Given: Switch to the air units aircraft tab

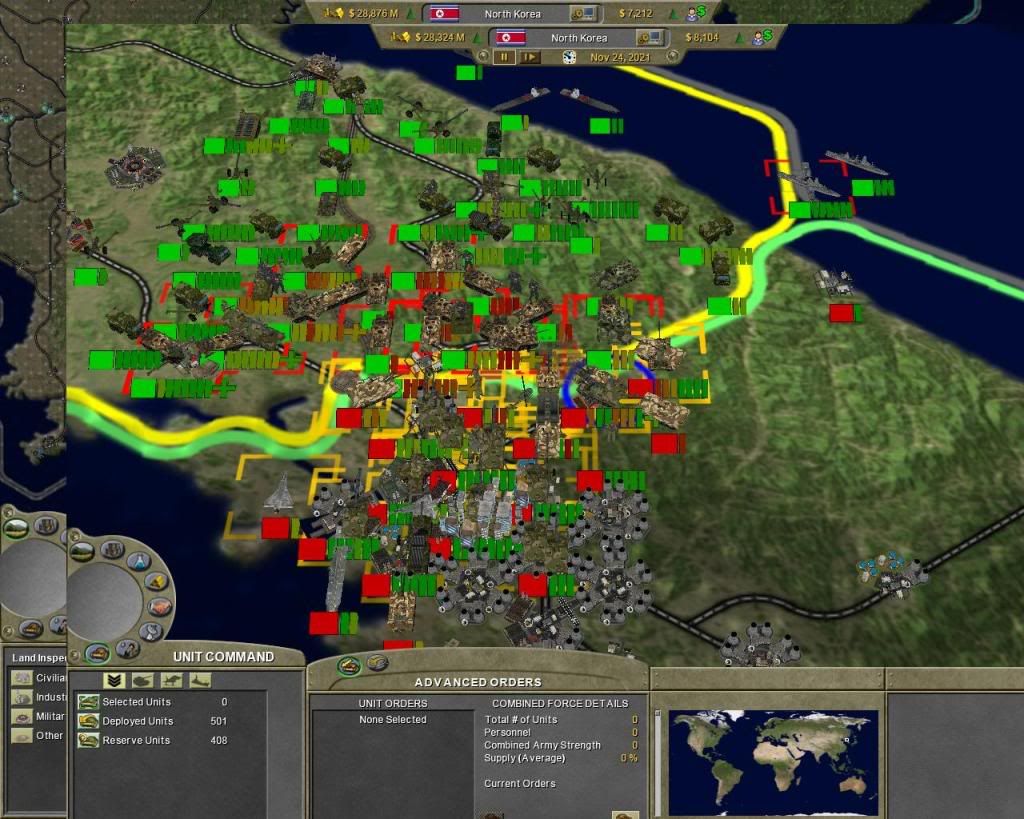Looking at the screenshot, I should (x=171, y=681).
